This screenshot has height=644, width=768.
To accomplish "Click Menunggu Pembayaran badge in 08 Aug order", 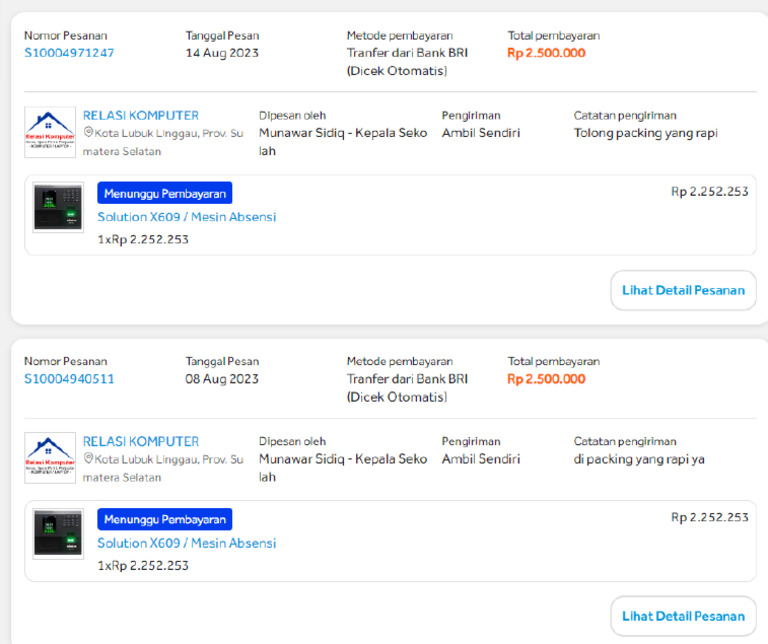I will coord(165,519).
